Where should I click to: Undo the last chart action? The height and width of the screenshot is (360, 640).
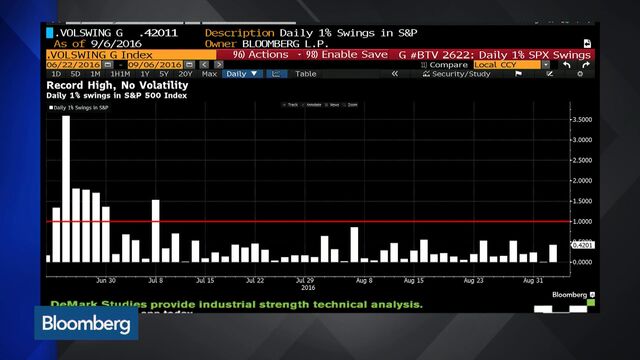click(x=567, y=65)
